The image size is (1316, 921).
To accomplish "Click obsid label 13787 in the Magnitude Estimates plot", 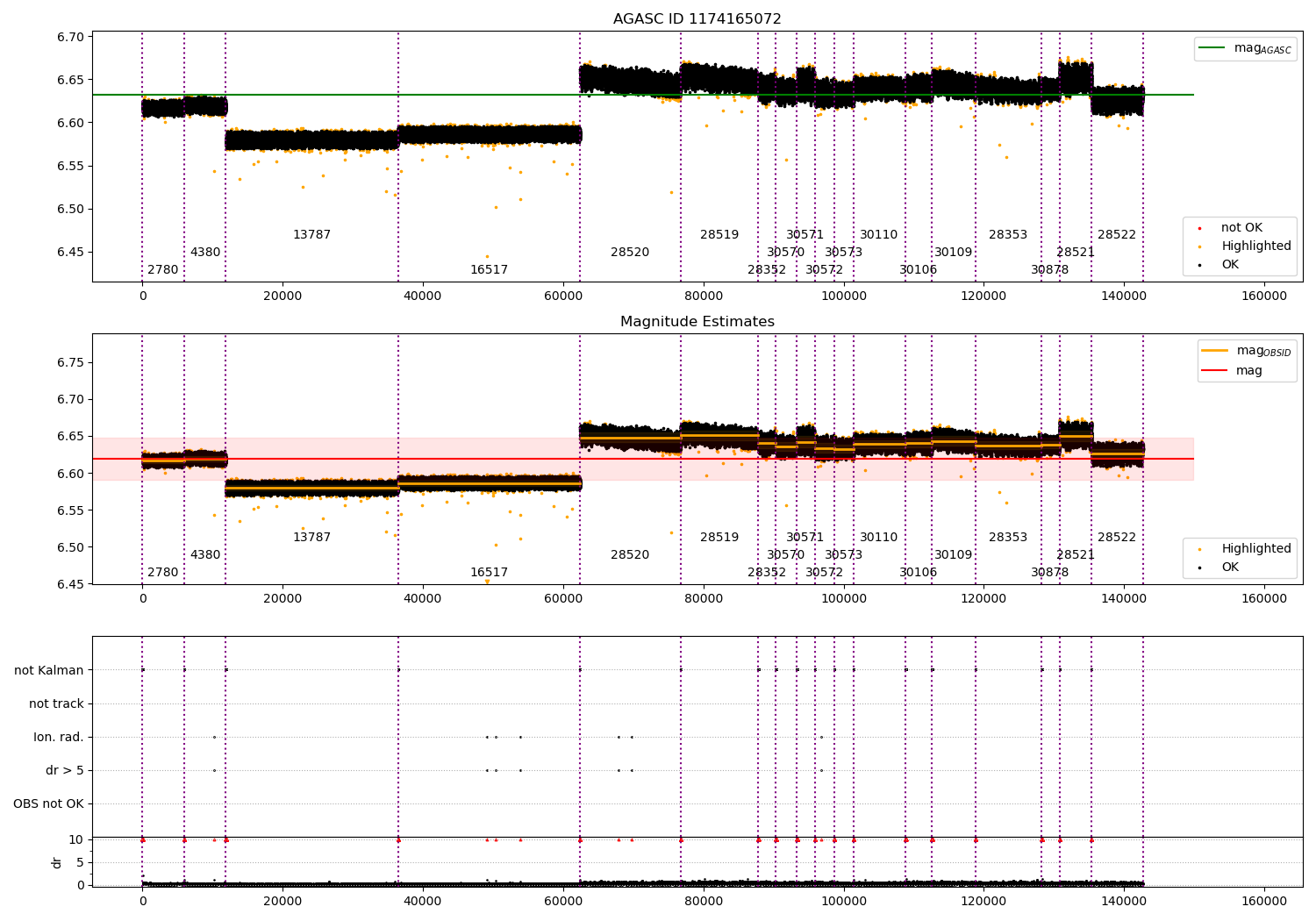I will 311,538.
